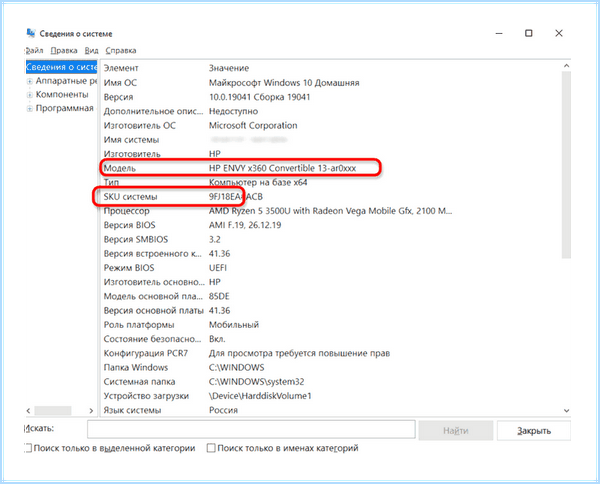Open the Файл menu

coord(34,51)
